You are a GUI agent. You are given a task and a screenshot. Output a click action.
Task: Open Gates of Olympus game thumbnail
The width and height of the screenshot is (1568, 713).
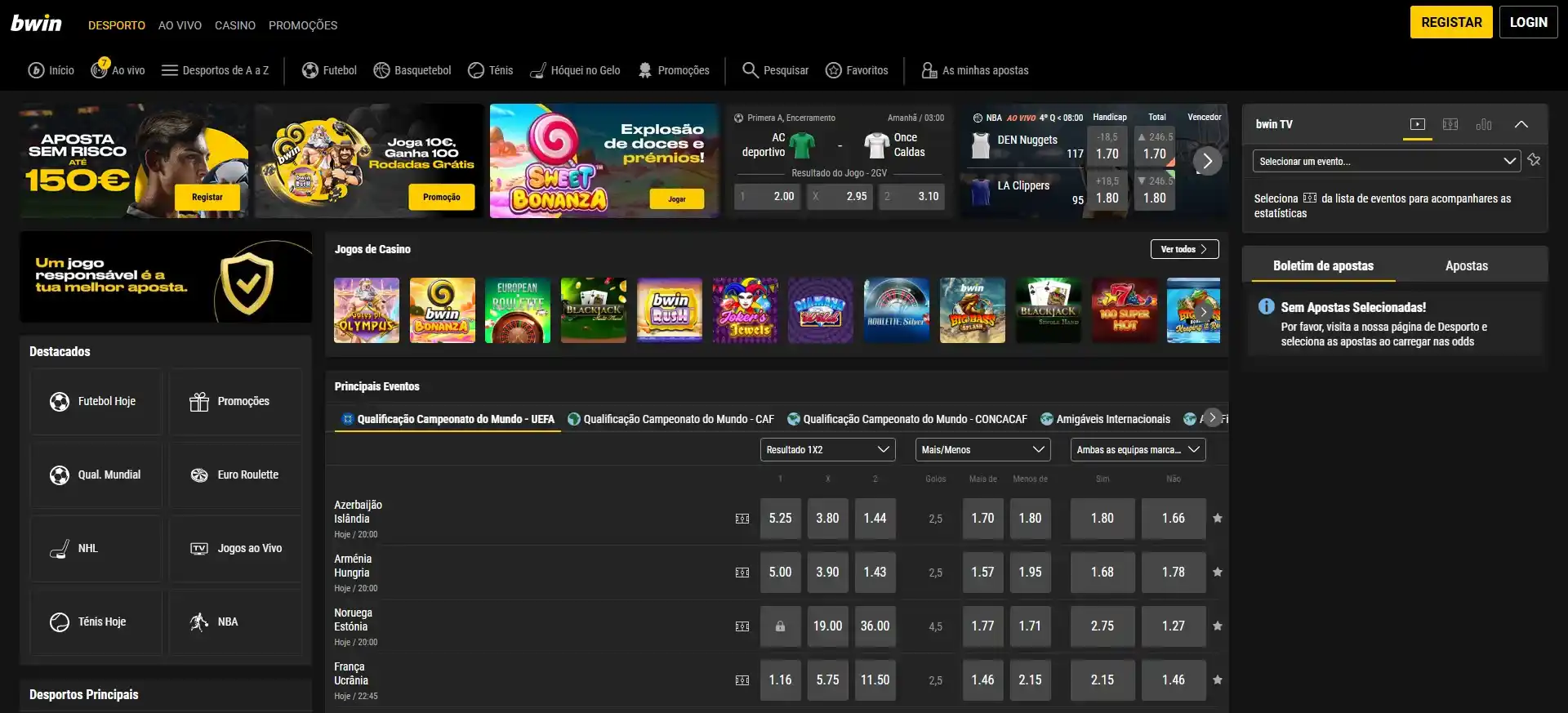(367, 310)
